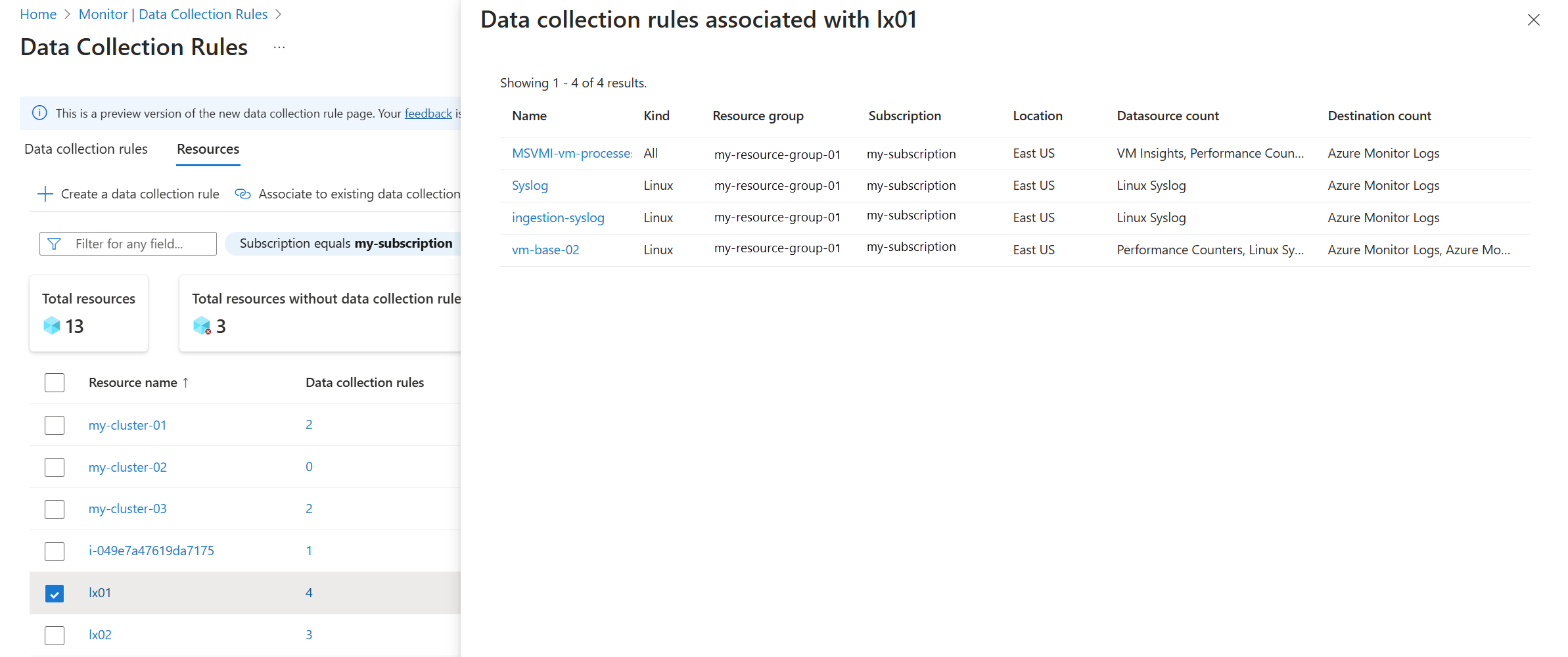Close the associated data collection rules panel
This screenshot has width=1568, height=657.
click(x=1533, y=20)
